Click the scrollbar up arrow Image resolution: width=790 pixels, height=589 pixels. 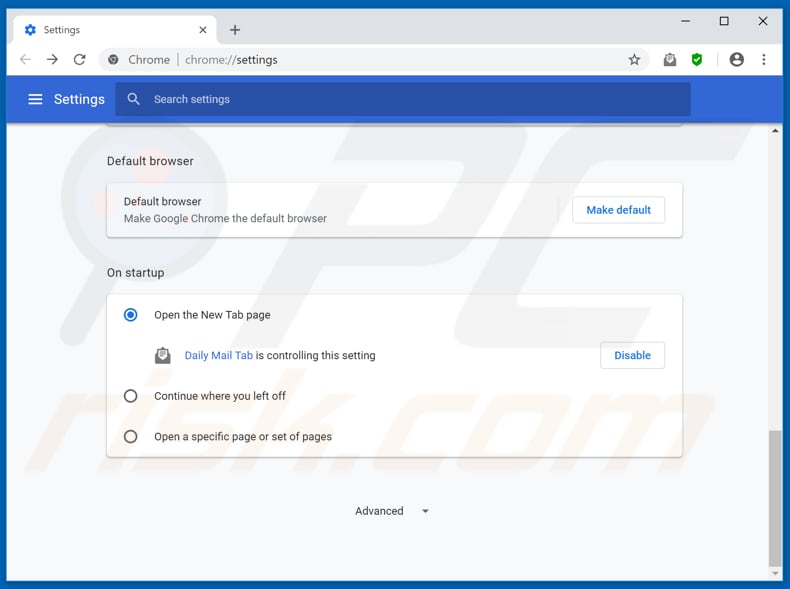tap(774, 131)
